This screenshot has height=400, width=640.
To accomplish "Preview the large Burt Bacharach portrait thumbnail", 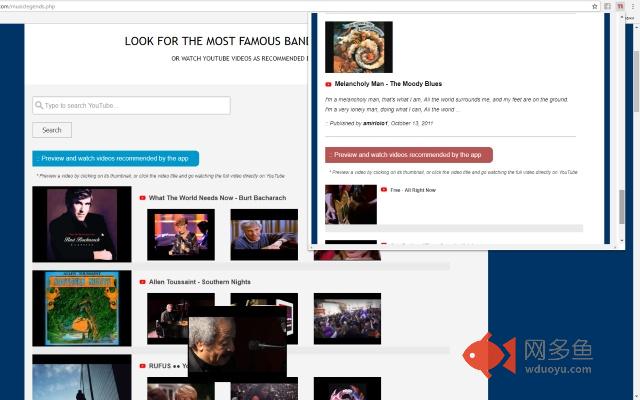I will (x=82, y=224).
